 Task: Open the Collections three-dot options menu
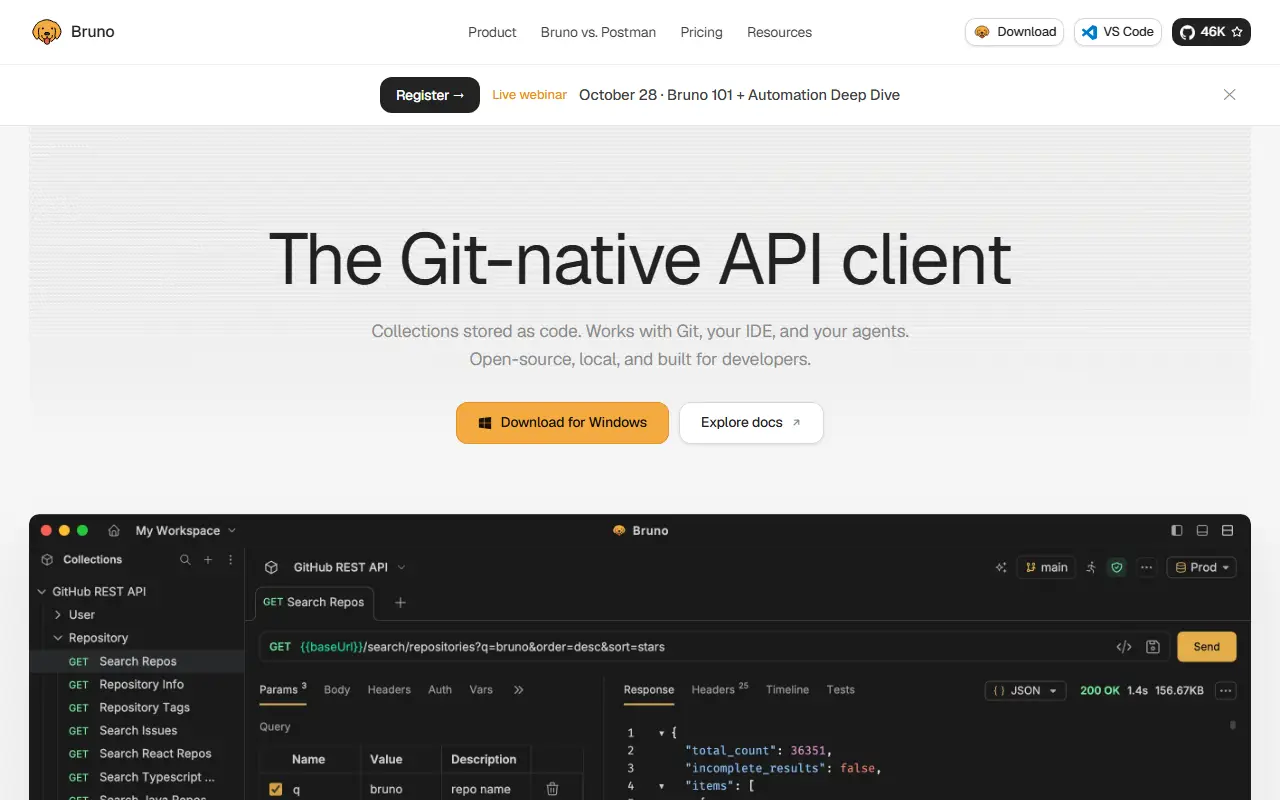click(231, 560)
